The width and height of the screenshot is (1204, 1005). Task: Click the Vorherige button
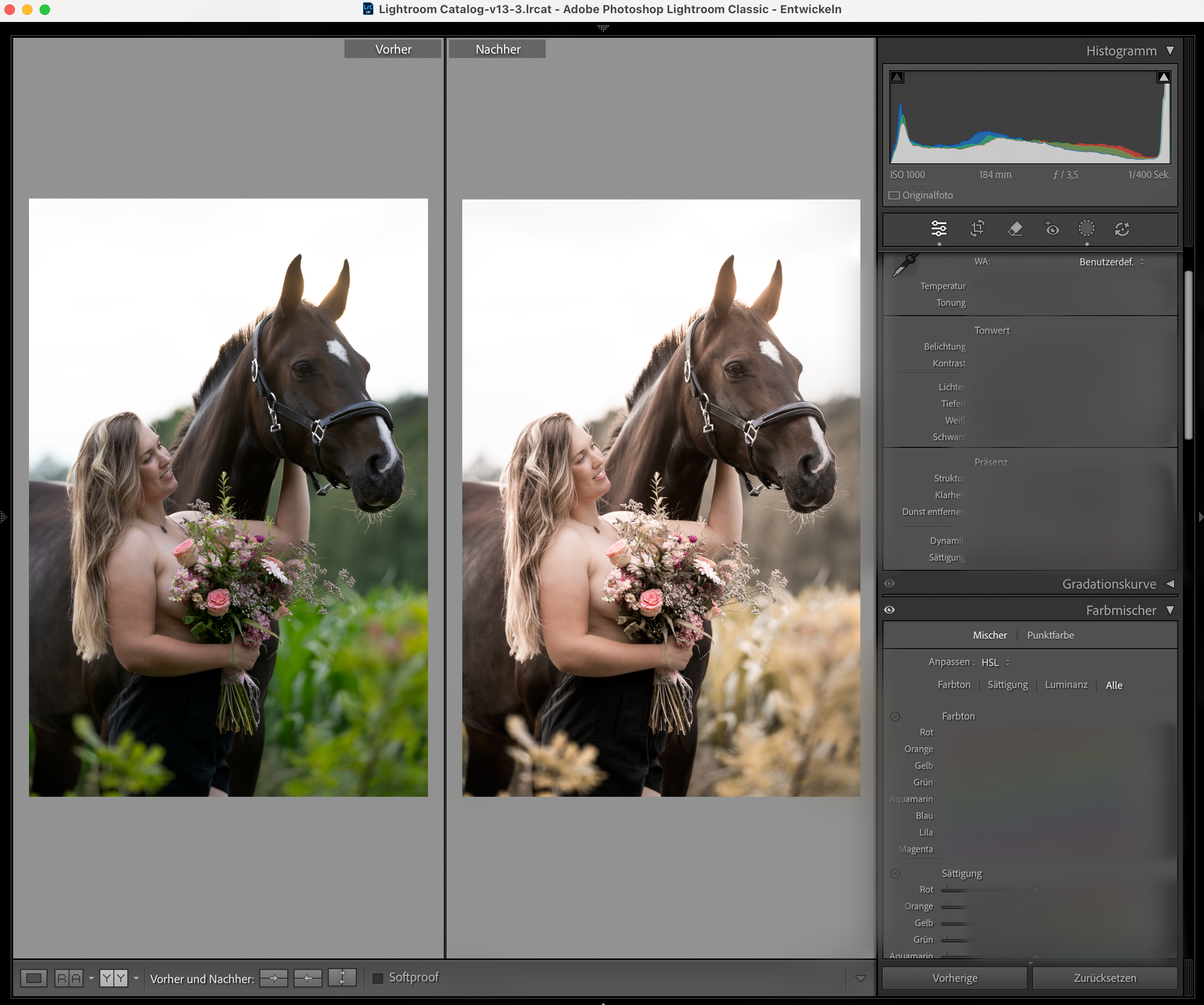coord(954,978)
